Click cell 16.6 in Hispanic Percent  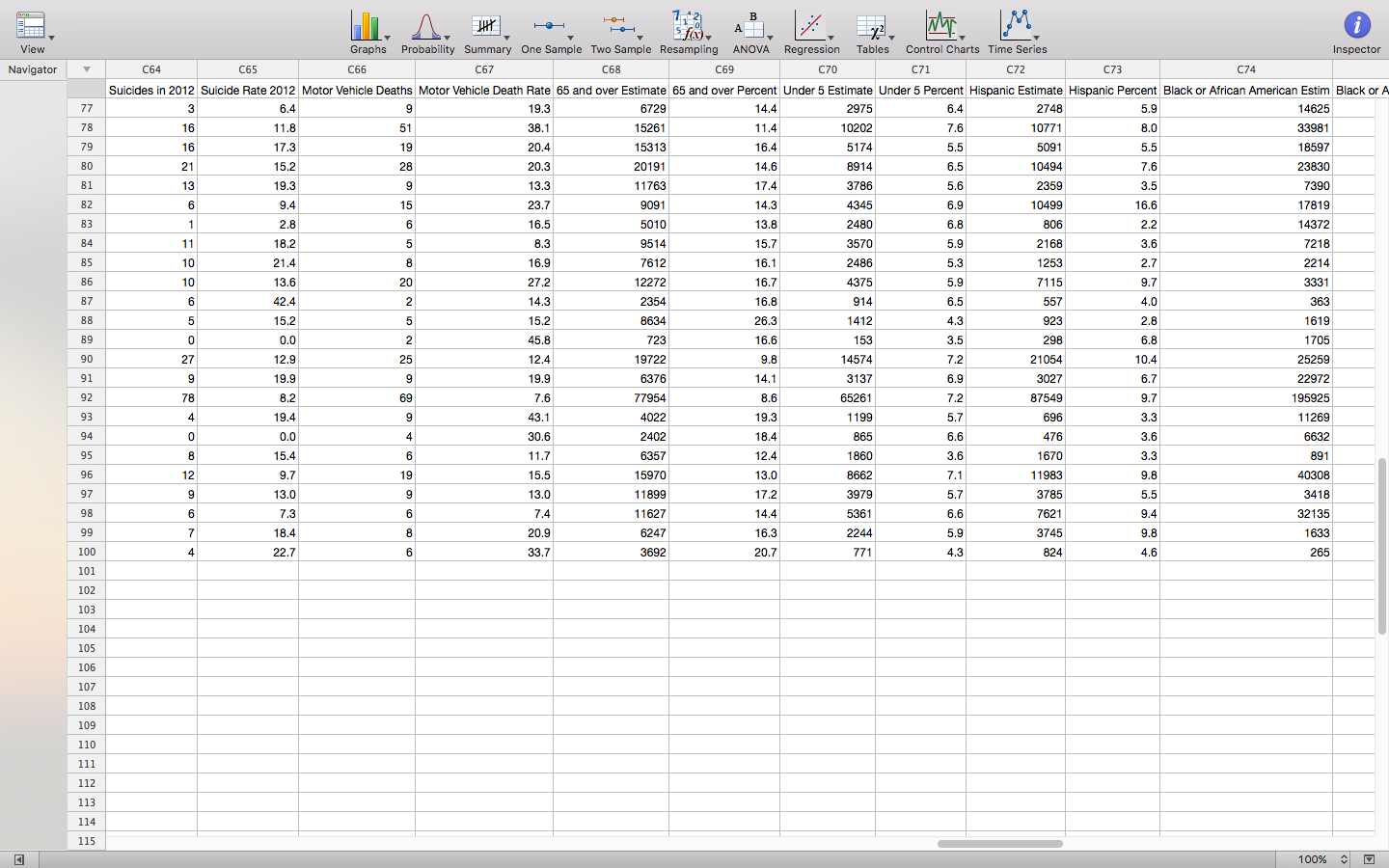[x=1113, y=204]
